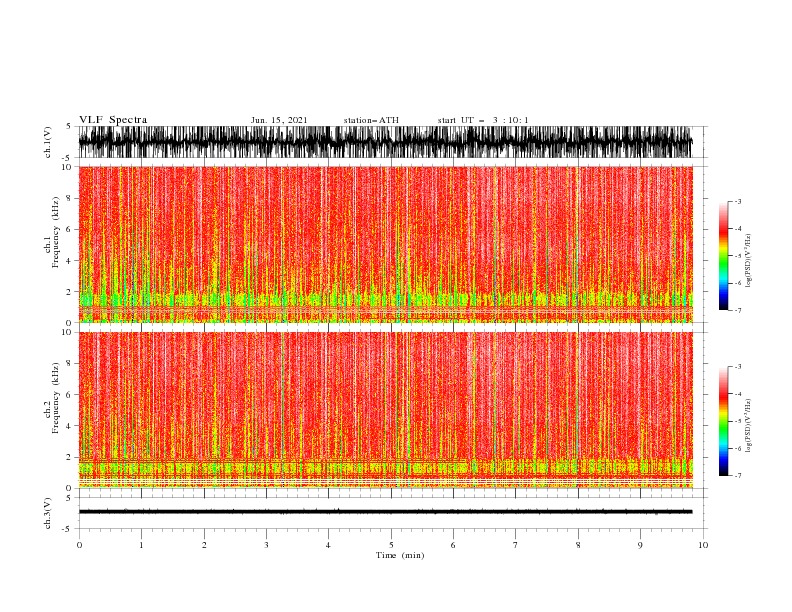Click the ch.1 color bar "log(PSD)(V²/Hz)" label
This screenshot has height=612, width=792.
(x=748, y=261)
